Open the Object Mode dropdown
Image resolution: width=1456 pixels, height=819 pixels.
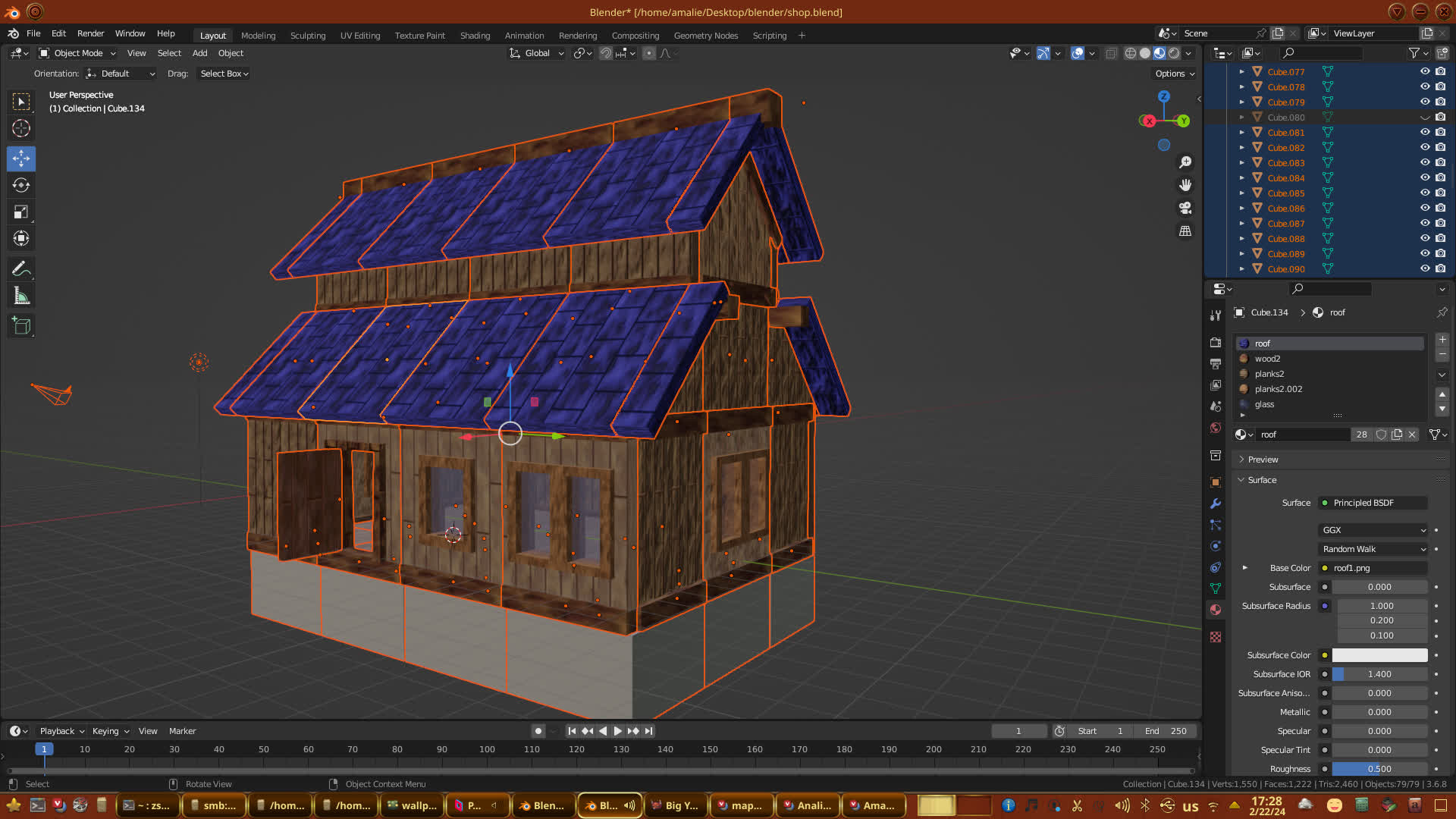(x=78, y=53)
